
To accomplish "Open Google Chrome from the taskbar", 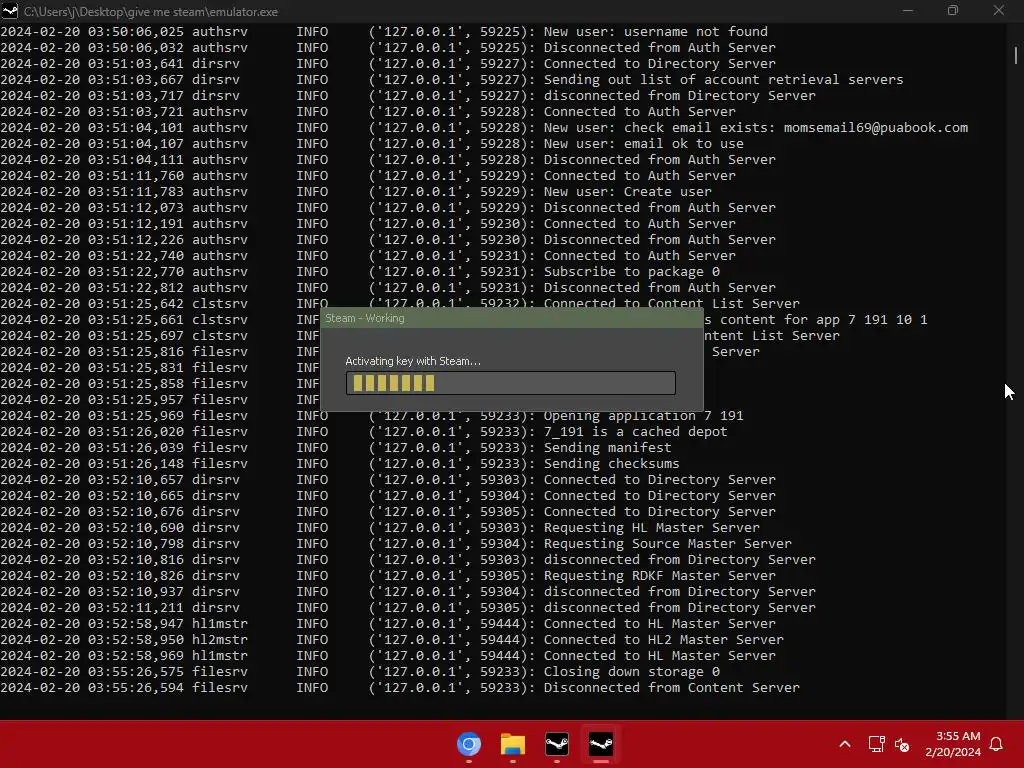I will pos(469,744).
